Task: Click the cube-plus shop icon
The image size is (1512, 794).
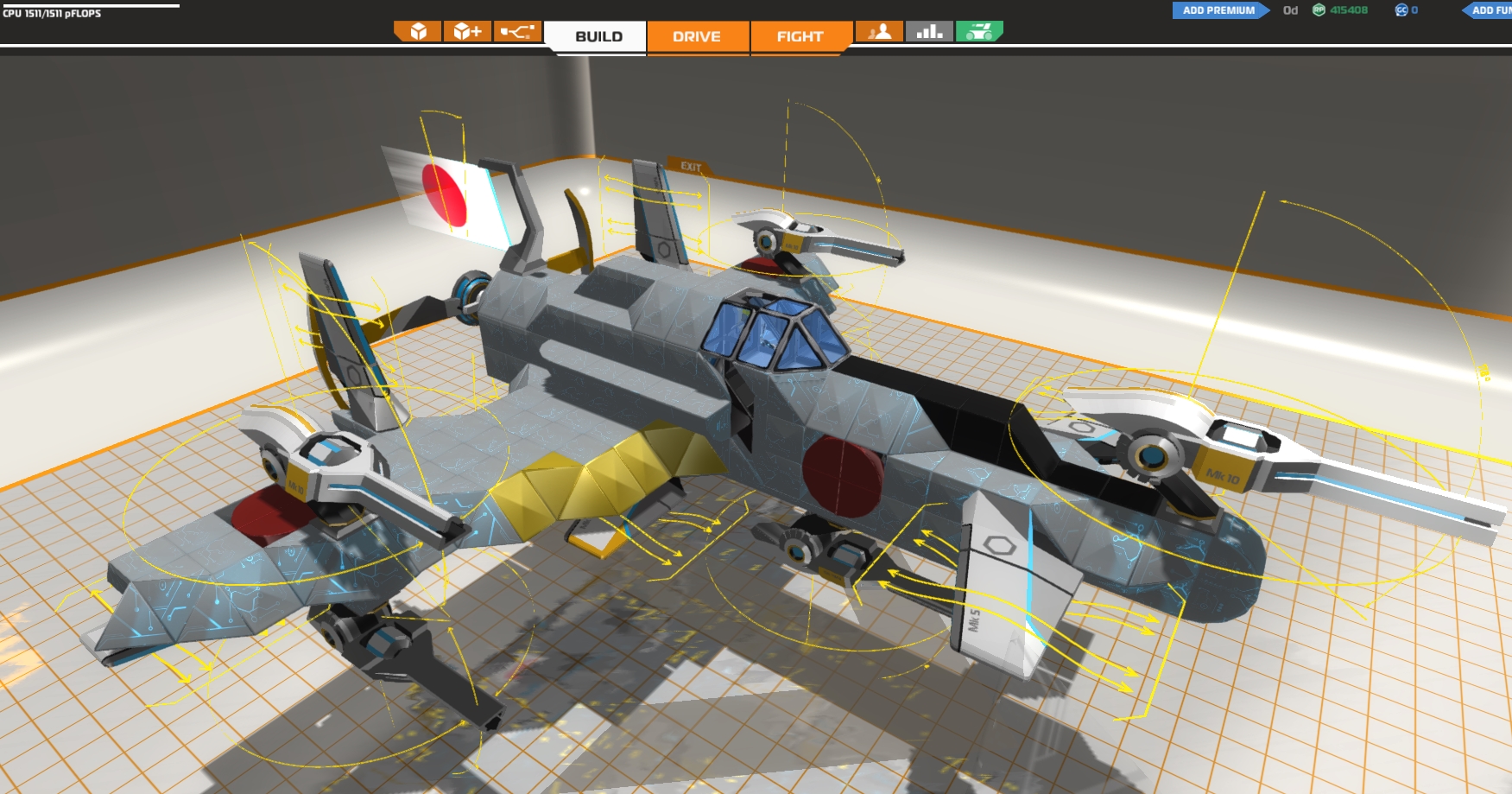Action: click(467, 32)
